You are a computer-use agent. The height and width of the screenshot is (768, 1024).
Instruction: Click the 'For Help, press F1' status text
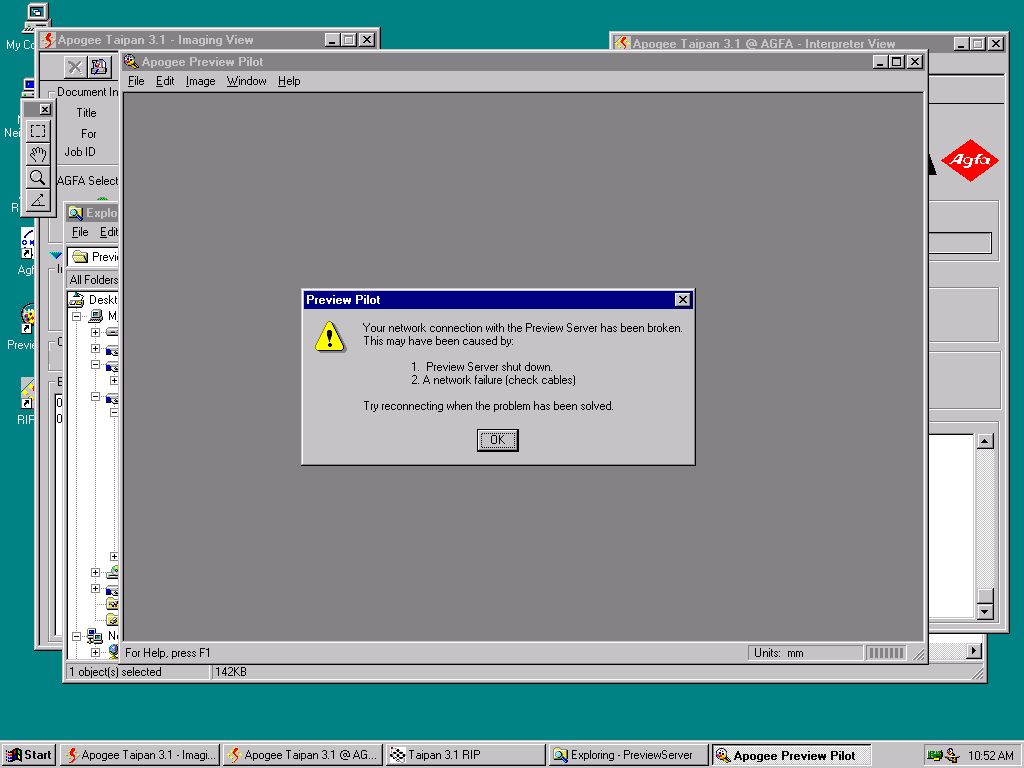click(168, 652)
